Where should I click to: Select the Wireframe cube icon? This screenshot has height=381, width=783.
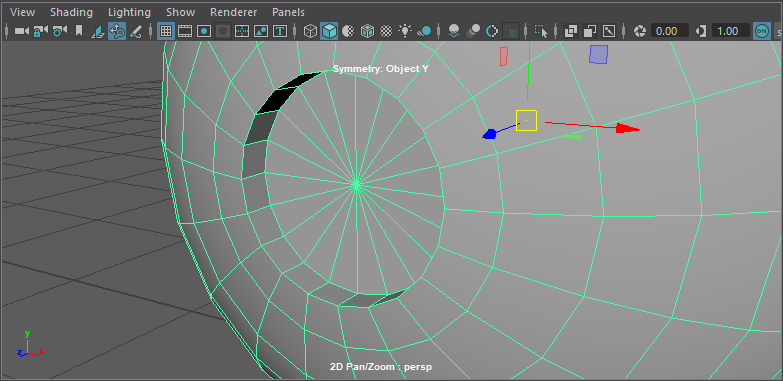click(x=311, y=31)
